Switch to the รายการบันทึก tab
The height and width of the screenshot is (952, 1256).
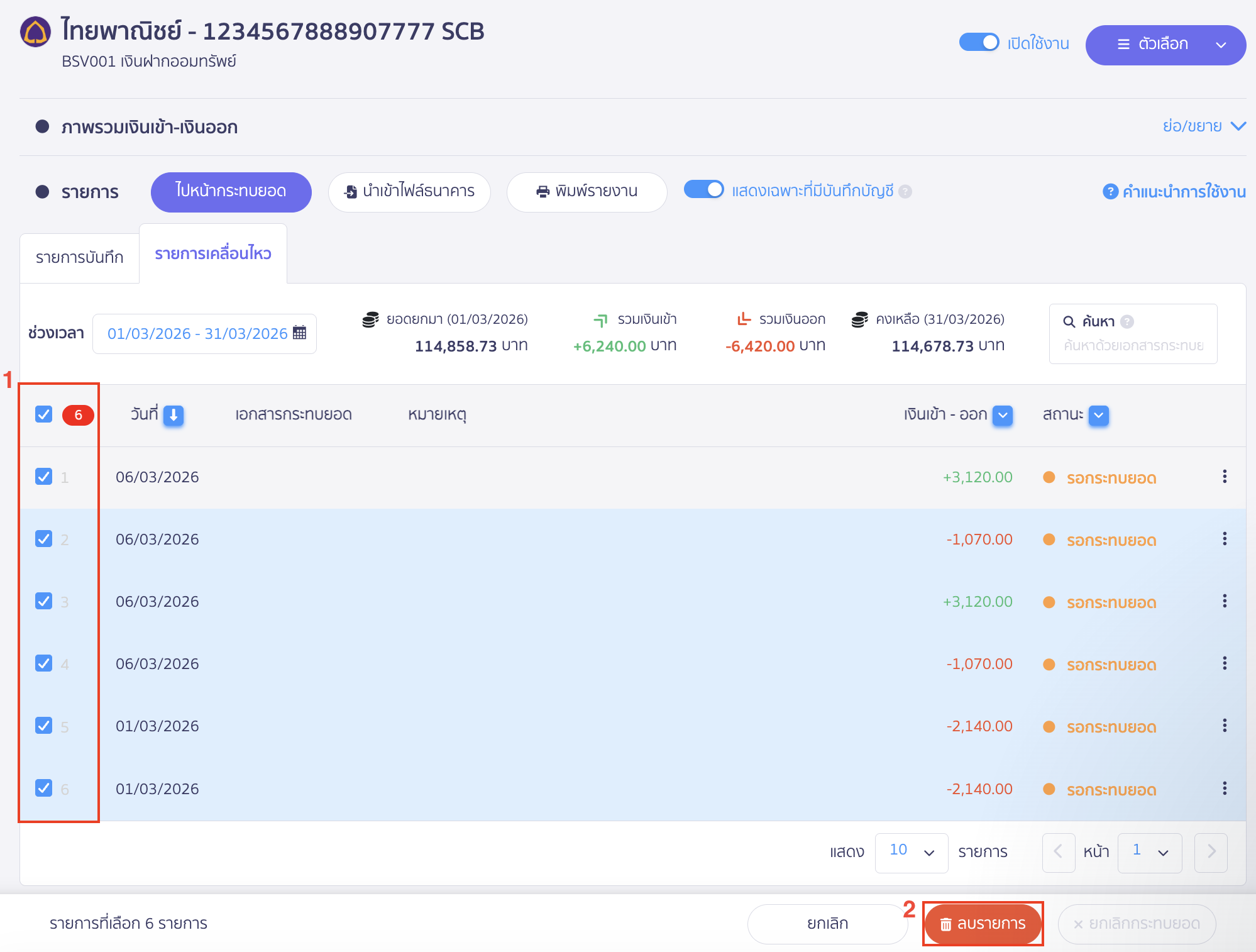pyautogui.click(x=79, y=257)
